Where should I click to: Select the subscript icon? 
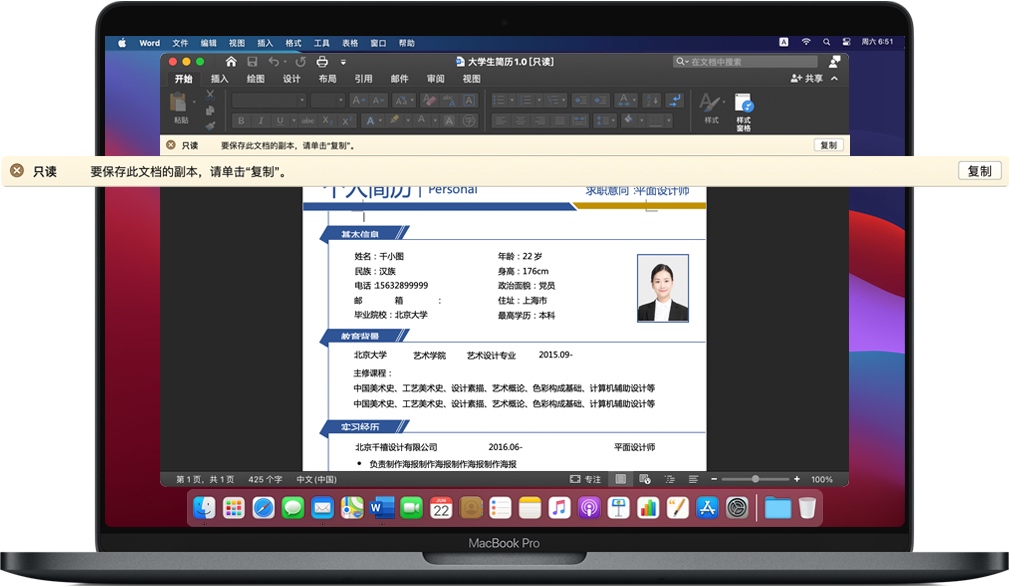click(x=326, y=118)
